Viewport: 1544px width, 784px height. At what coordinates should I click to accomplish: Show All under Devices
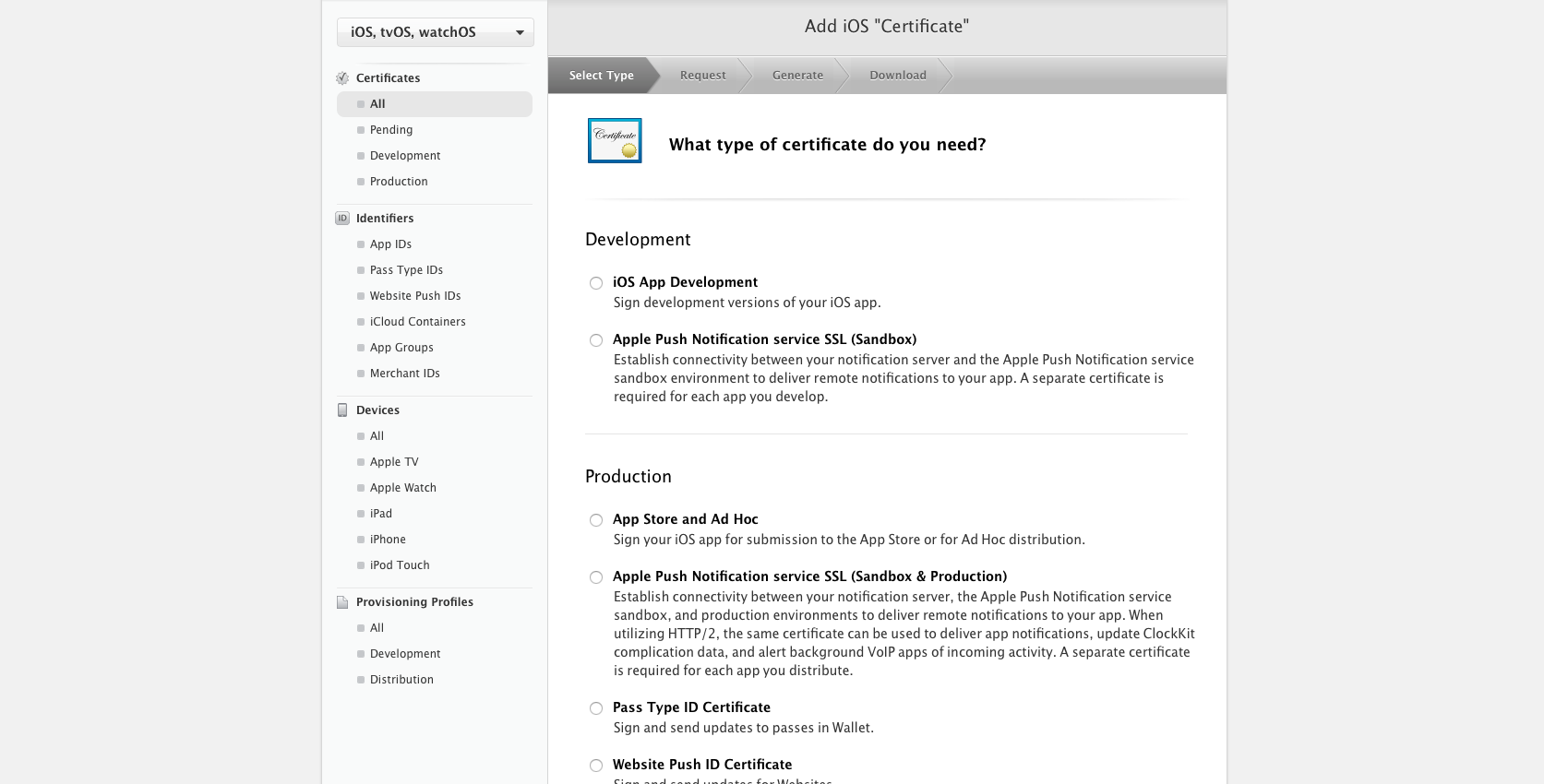[x=377, y=436]
